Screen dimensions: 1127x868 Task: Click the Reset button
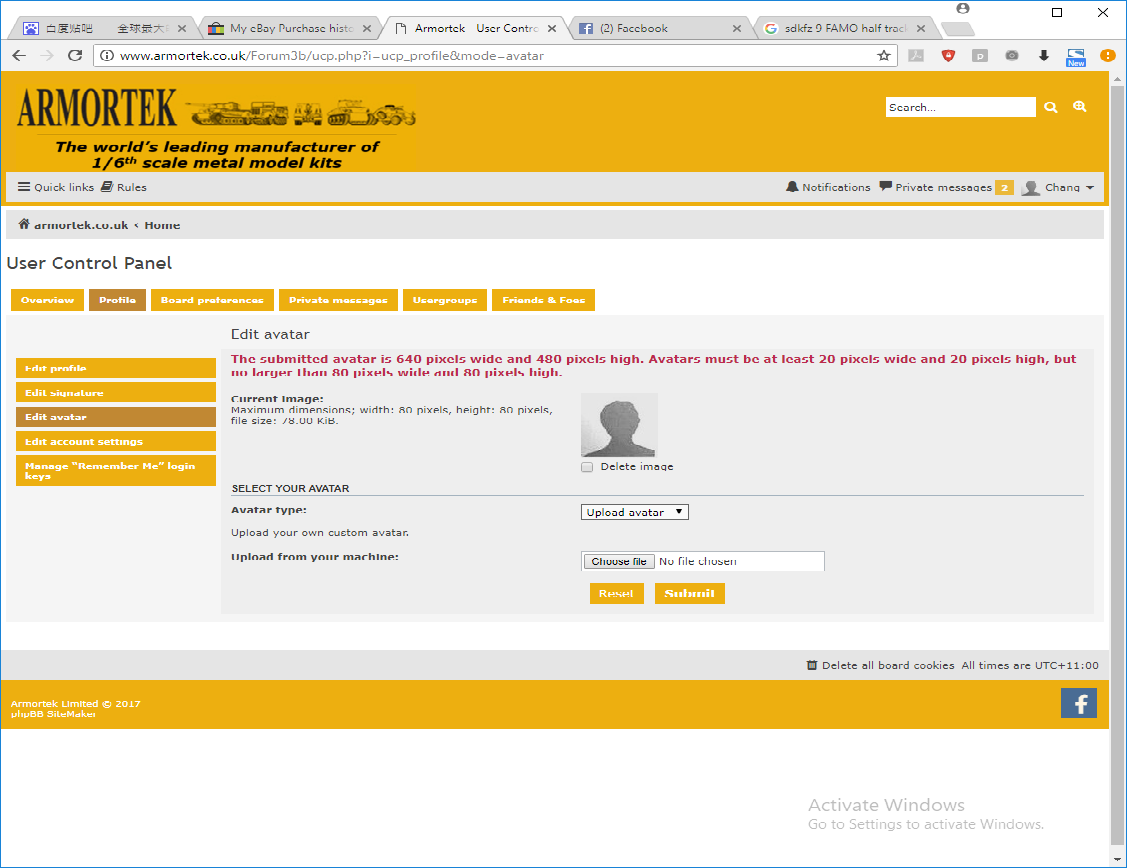(x=617, y=594)
